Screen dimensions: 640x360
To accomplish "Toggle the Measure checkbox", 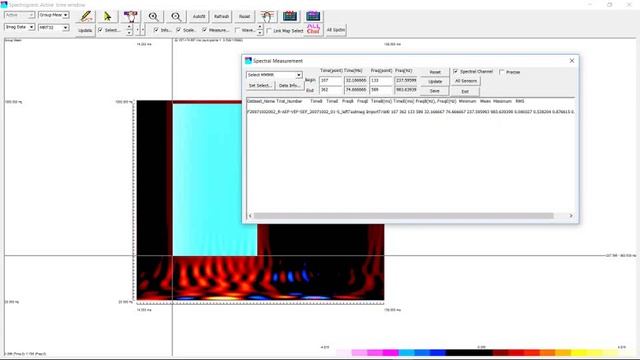I will coord(204,30).
